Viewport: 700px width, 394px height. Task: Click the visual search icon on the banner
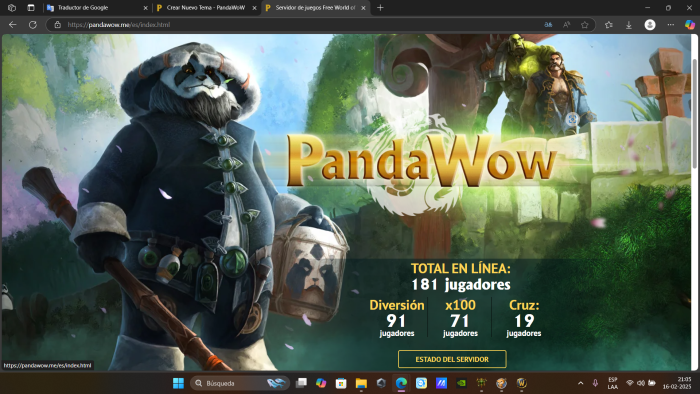point(572,119)
